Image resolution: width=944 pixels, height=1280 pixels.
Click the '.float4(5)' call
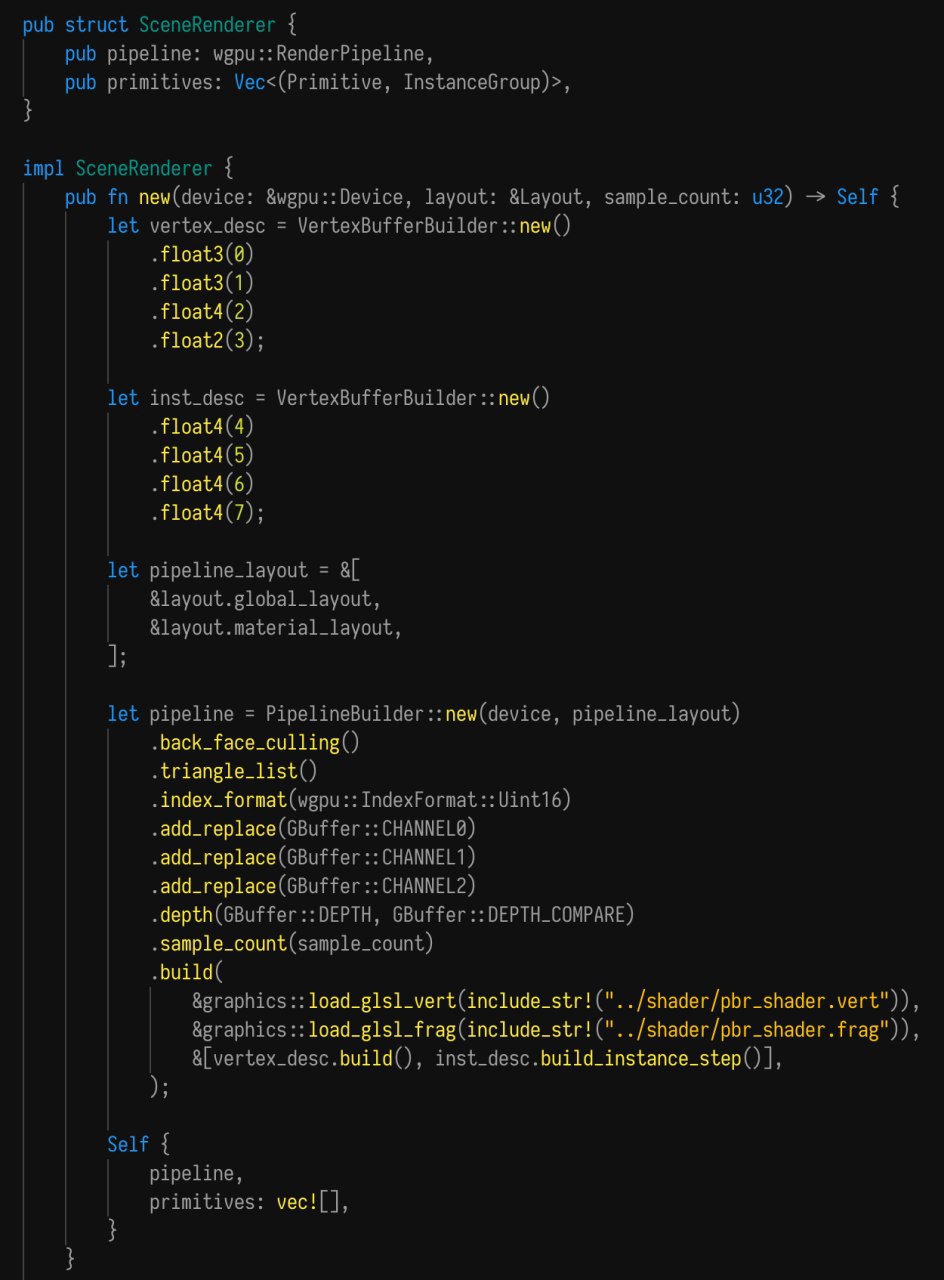pos(201,456)
